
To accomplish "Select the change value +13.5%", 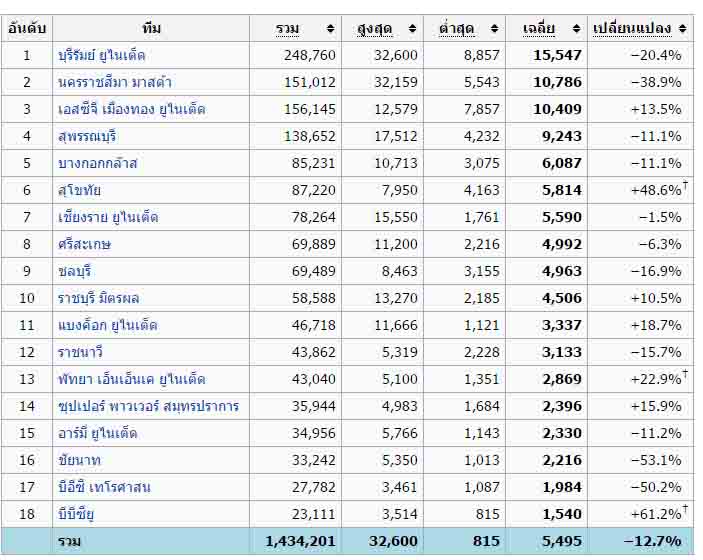I will click(656, 109).
